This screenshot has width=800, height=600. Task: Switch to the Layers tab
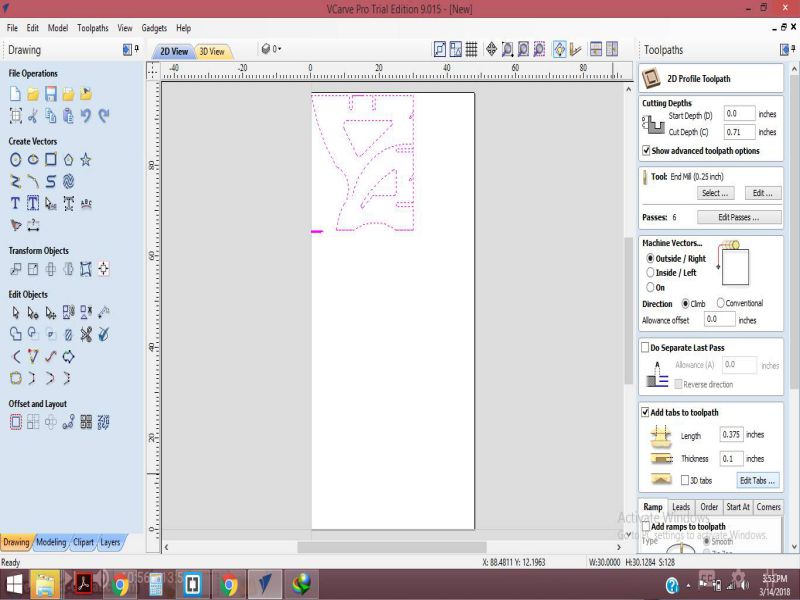click(110, 542)
